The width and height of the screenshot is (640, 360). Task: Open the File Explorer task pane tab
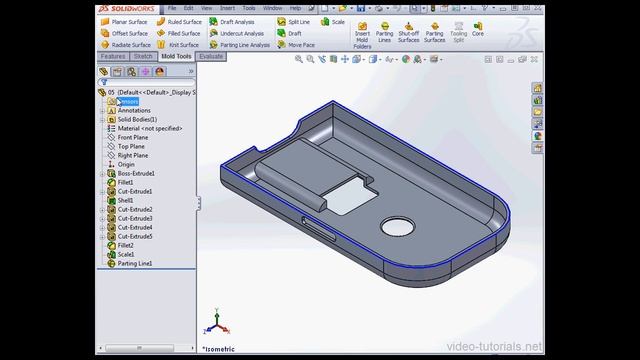click(537, 111)
